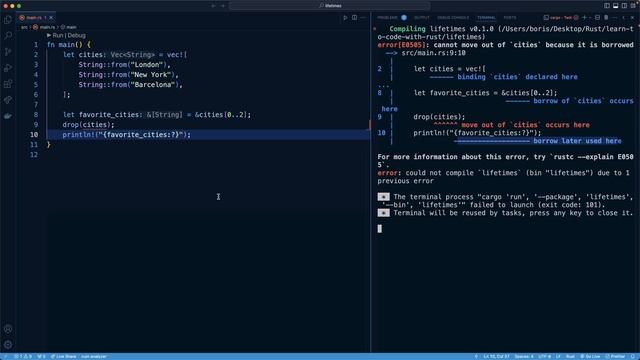640x360 pixels.
Task: Open the Extensions view
Action: [8, 84]
